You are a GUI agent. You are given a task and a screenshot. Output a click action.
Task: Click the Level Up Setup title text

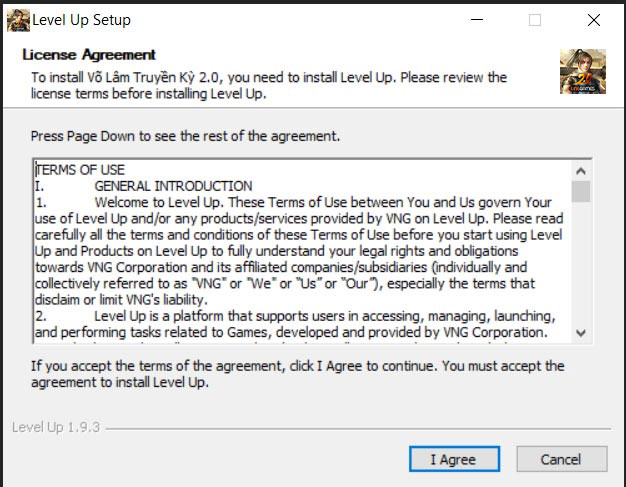81,20
